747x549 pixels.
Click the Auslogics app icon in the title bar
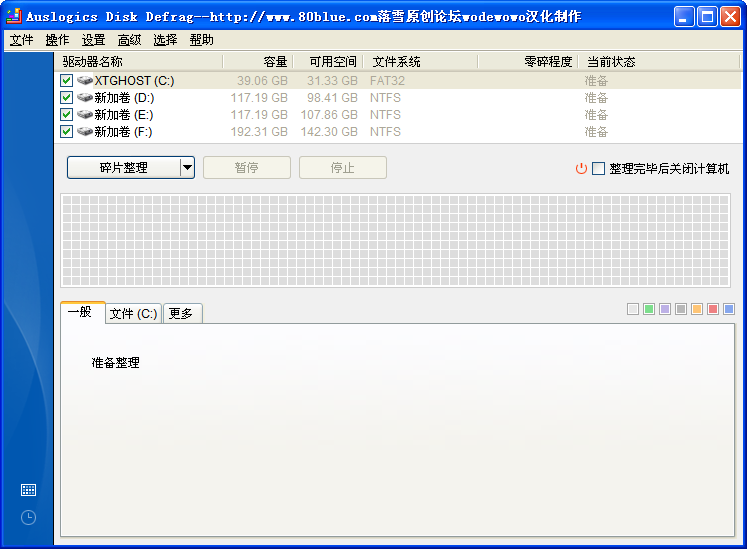[13, 16]
